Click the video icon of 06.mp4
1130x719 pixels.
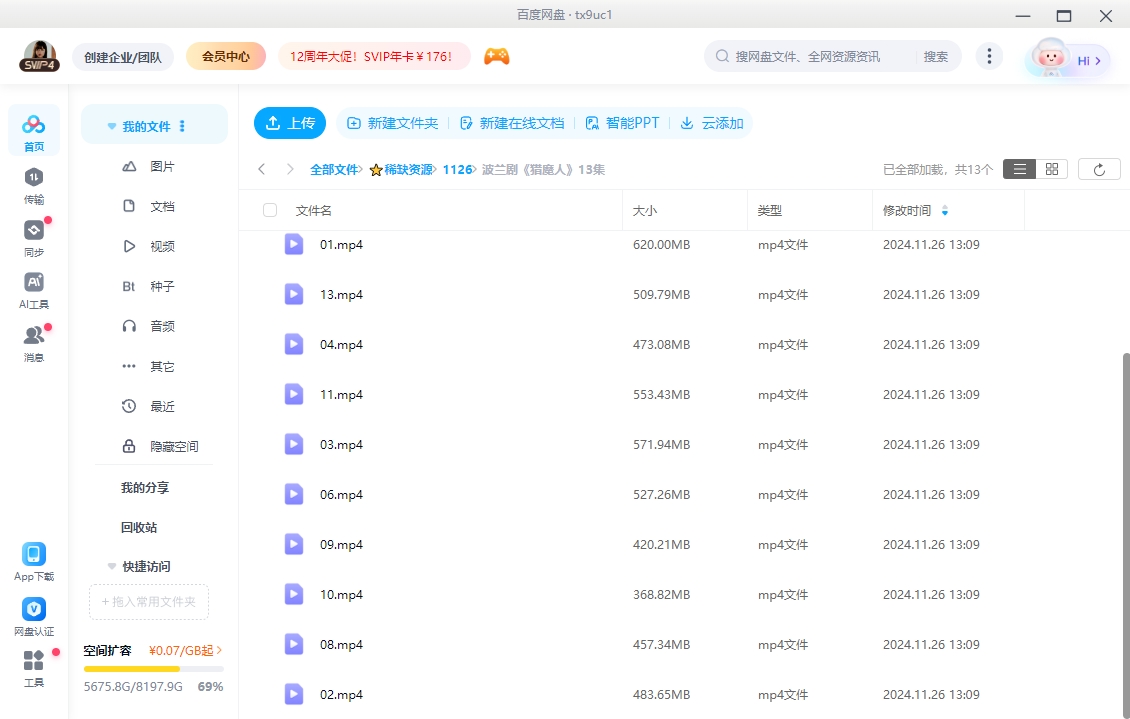tap(293, 494)
